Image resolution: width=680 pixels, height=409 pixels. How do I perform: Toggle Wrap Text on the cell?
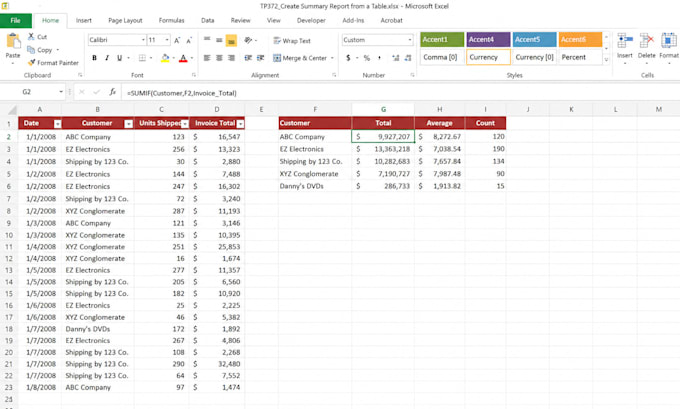(x=292, y=40)
